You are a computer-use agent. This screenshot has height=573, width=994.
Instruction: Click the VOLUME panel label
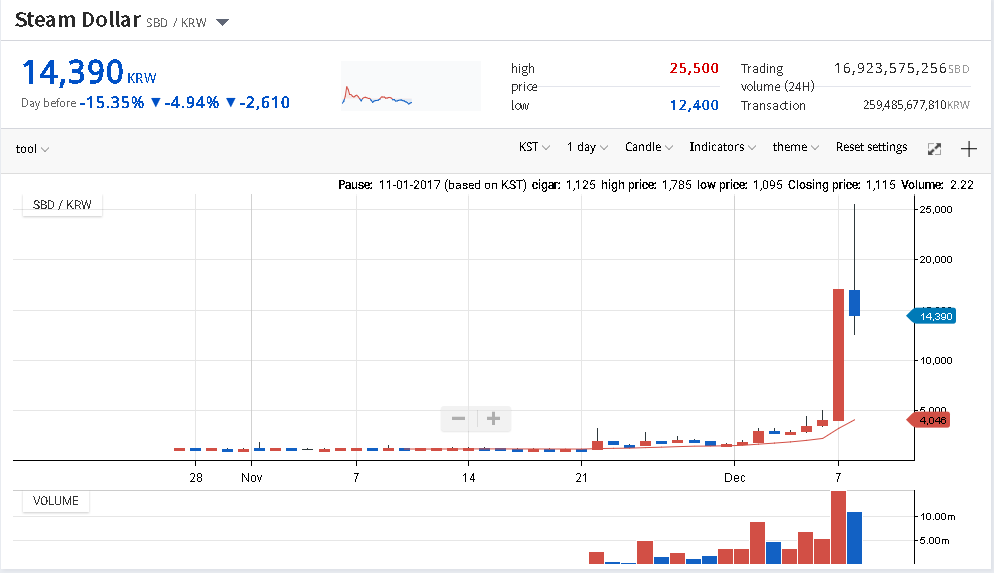coord(56,501)
